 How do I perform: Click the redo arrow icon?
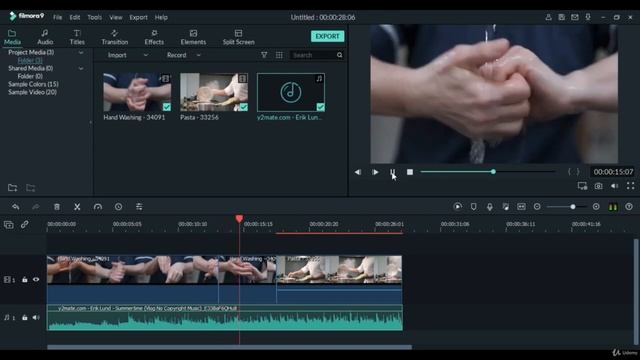pyautogui.click(x=36, y=207)
